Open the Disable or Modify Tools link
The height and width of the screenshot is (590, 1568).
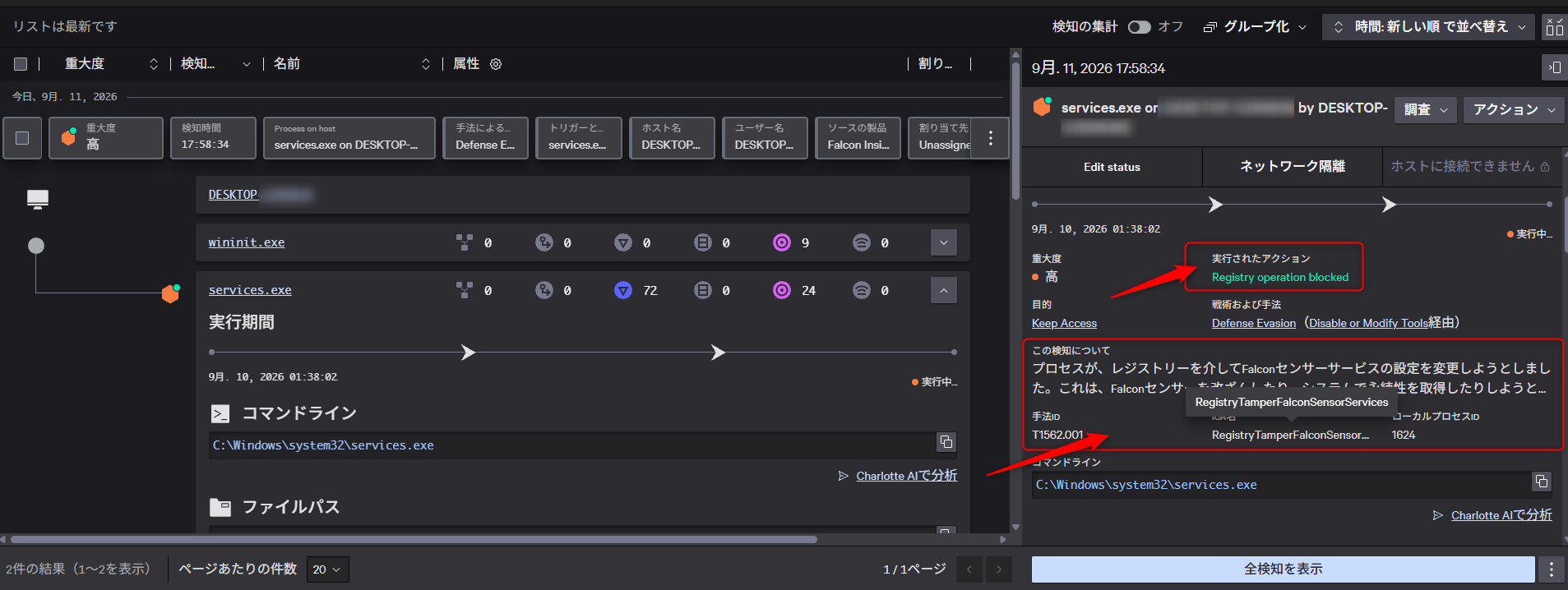tap(1368, 323)
